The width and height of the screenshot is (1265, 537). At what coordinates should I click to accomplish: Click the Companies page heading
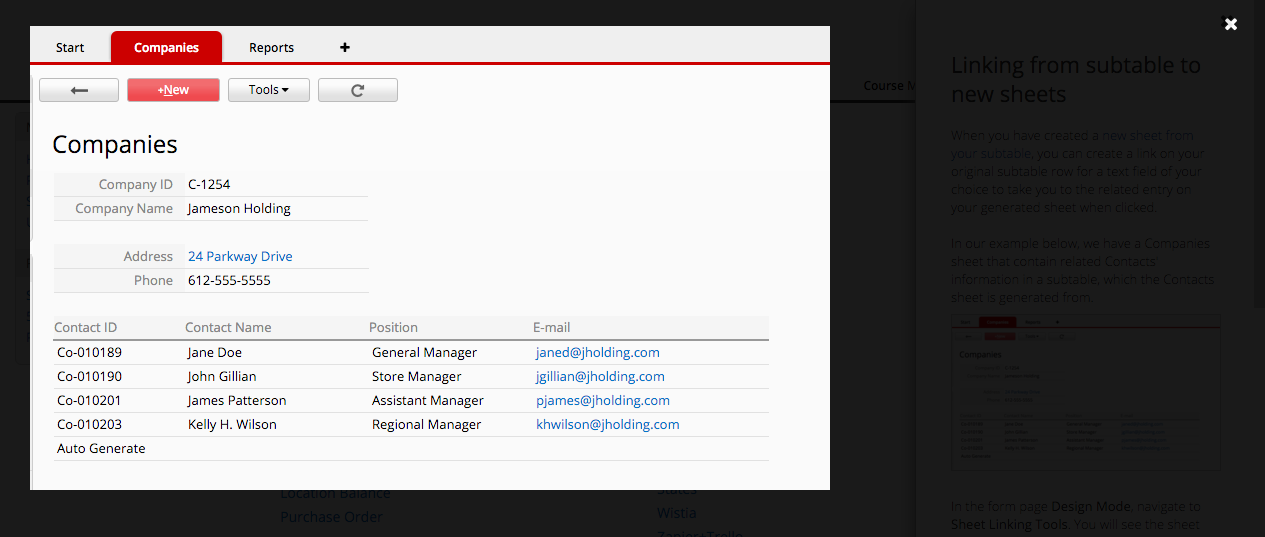tap(115, 144)
